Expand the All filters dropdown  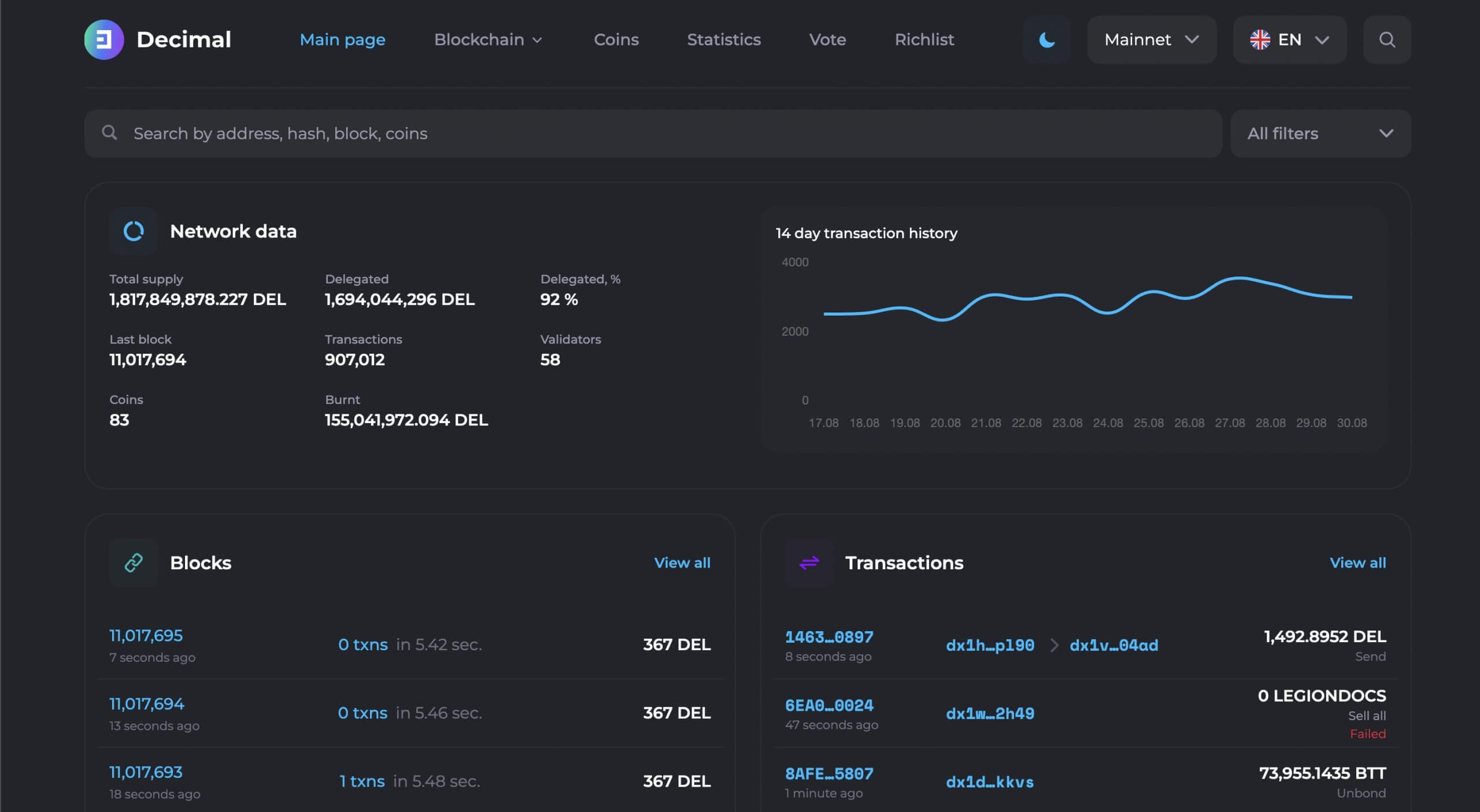(x=1320, y=134)
